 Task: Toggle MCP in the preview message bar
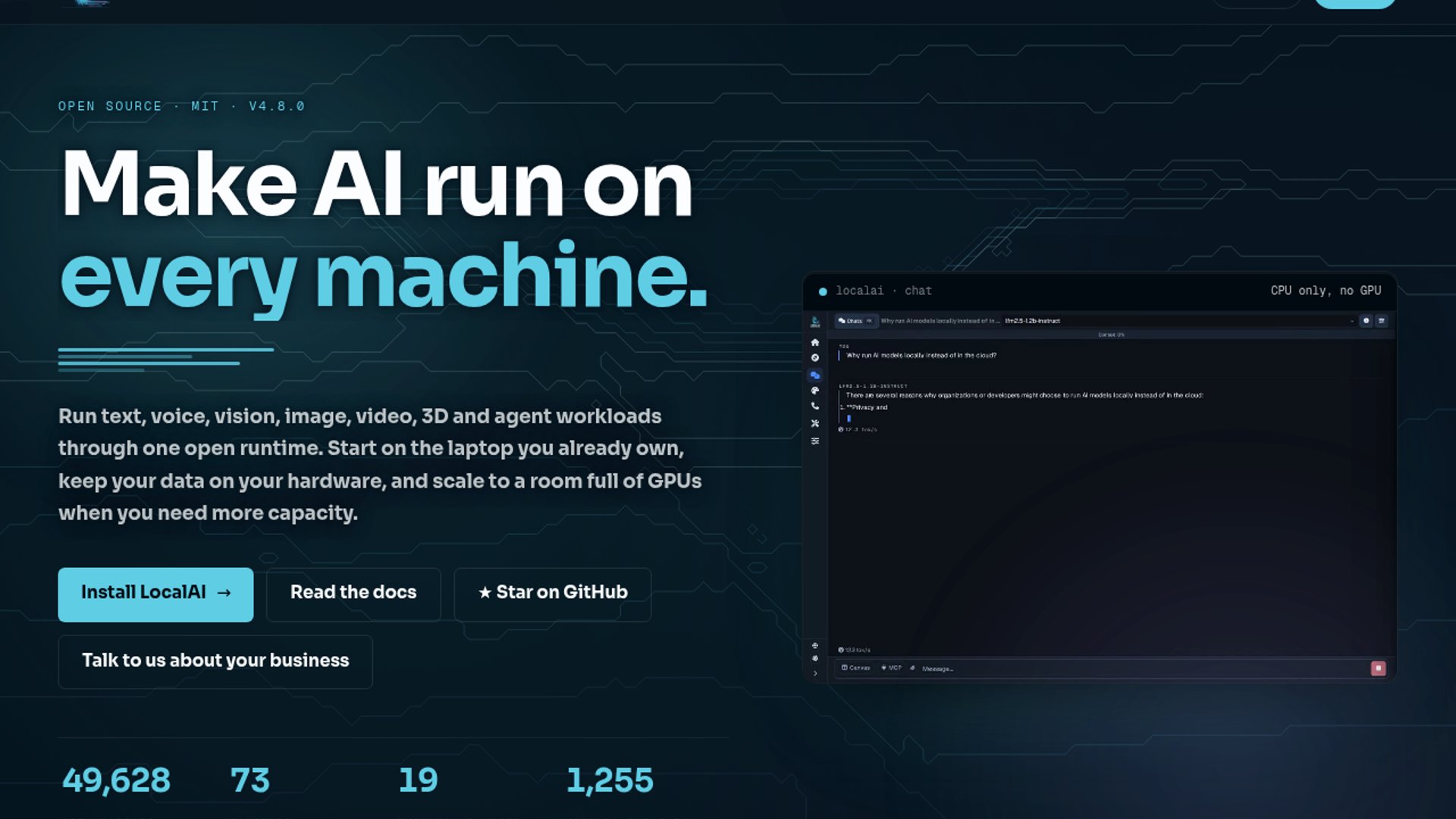tap(891, 668)
